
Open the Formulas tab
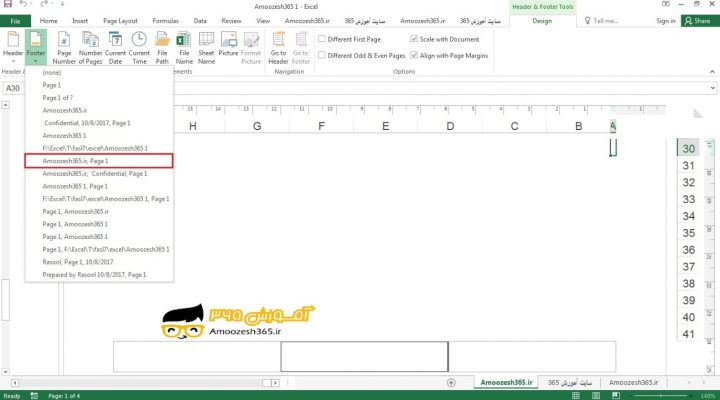(165, 21)
